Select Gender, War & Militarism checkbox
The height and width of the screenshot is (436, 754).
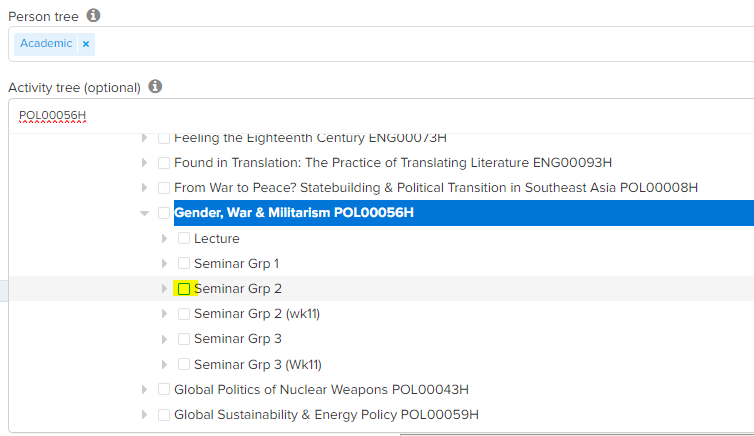click(164, 213)
